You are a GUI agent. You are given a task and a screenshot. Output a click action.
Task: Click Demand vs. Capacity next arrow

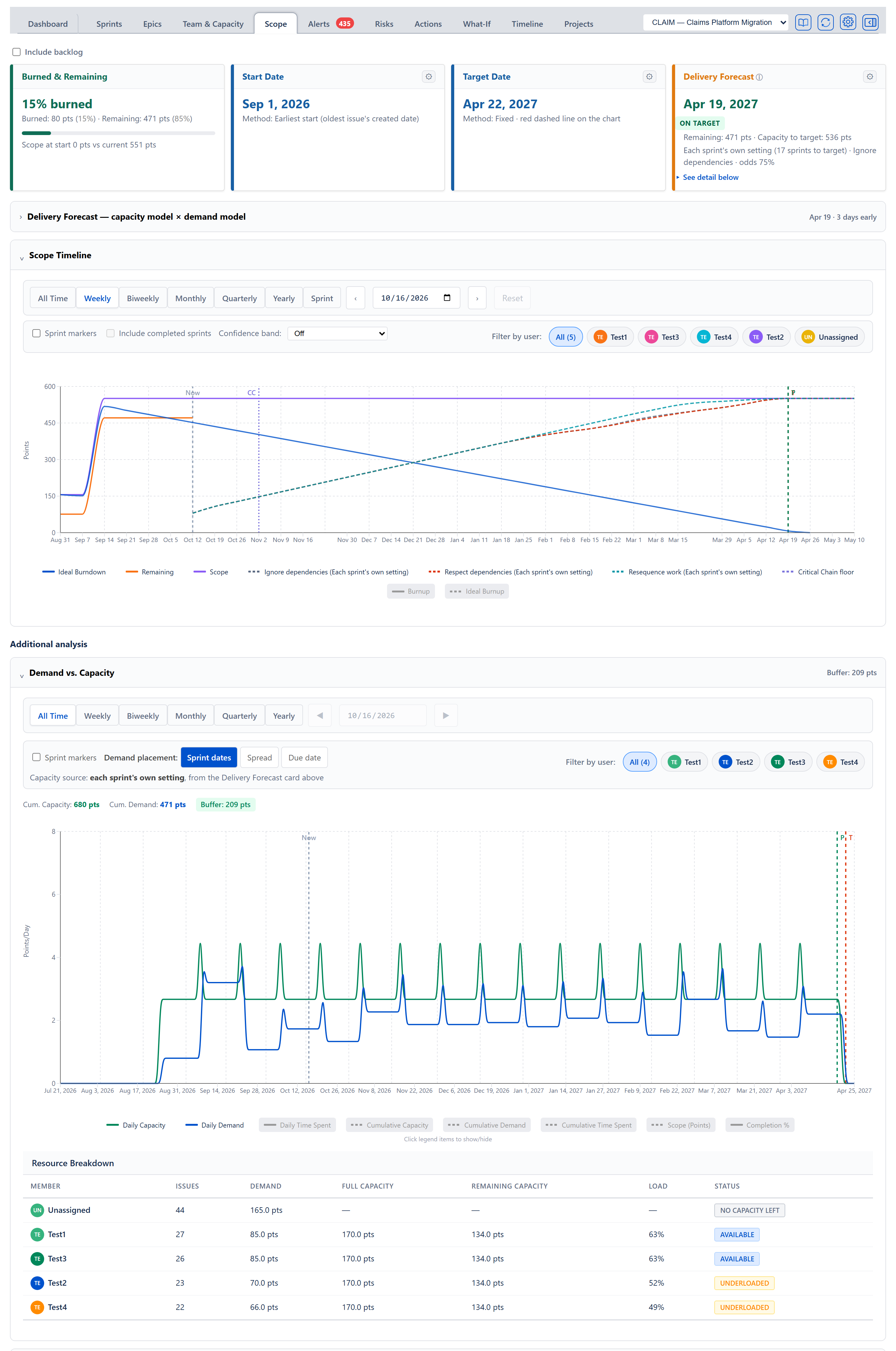446,716
